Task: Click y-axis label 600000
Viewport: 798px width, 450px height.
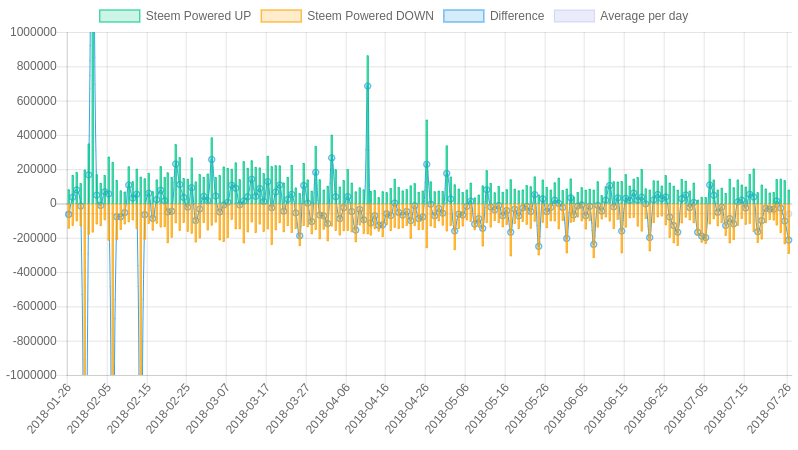Action: pos(36,101)
